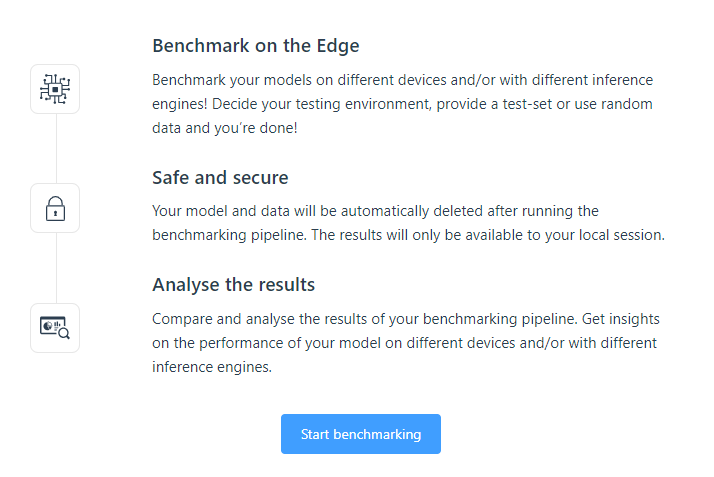Select the 'Benchmark on the Edge' heading
This screenshot has width=714, height=477.
[255, 45]
